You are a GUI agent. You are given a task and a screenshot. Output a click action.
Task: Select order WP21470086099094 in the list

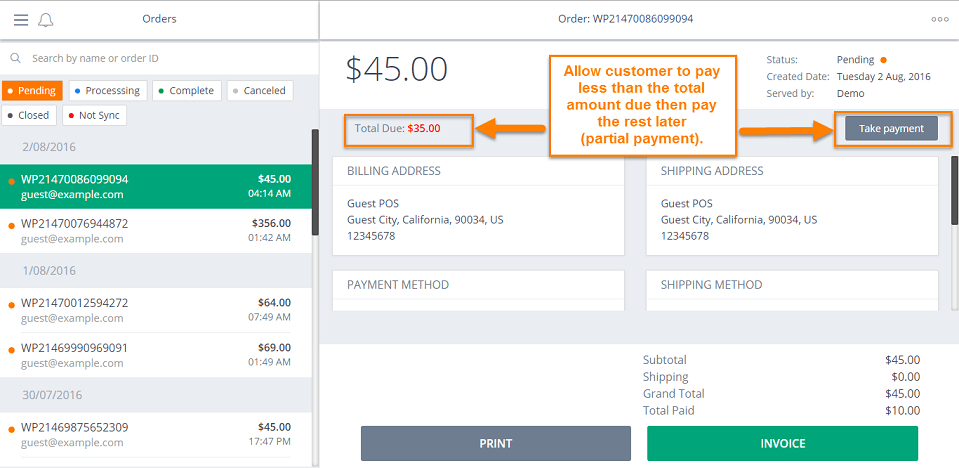(155, 187)
